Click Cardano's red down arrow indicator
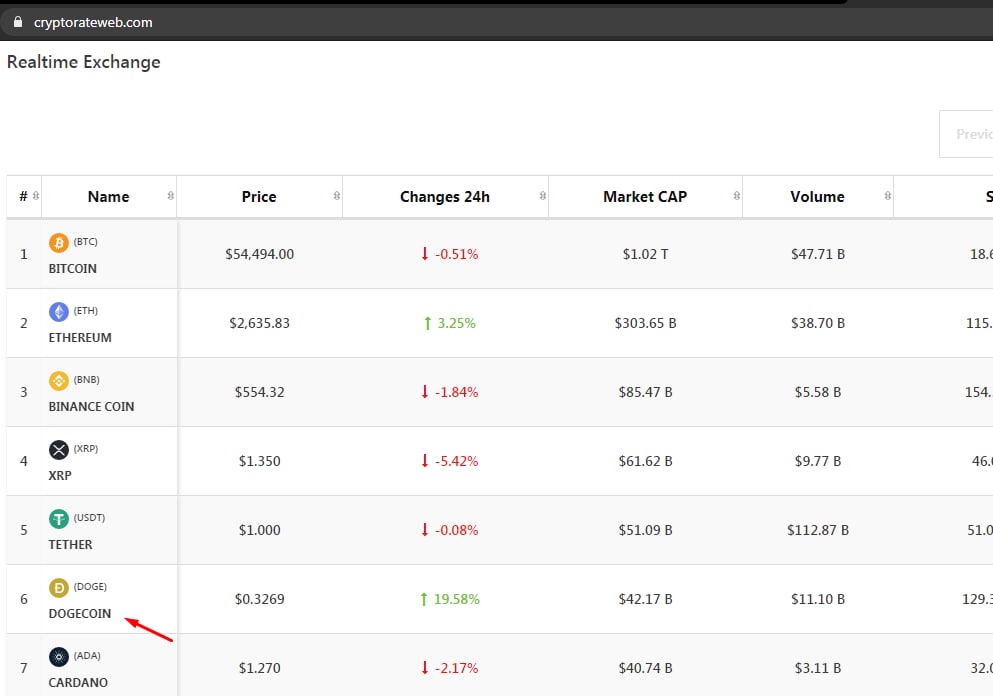The image size is (993, 696). [x=425, y=668]
